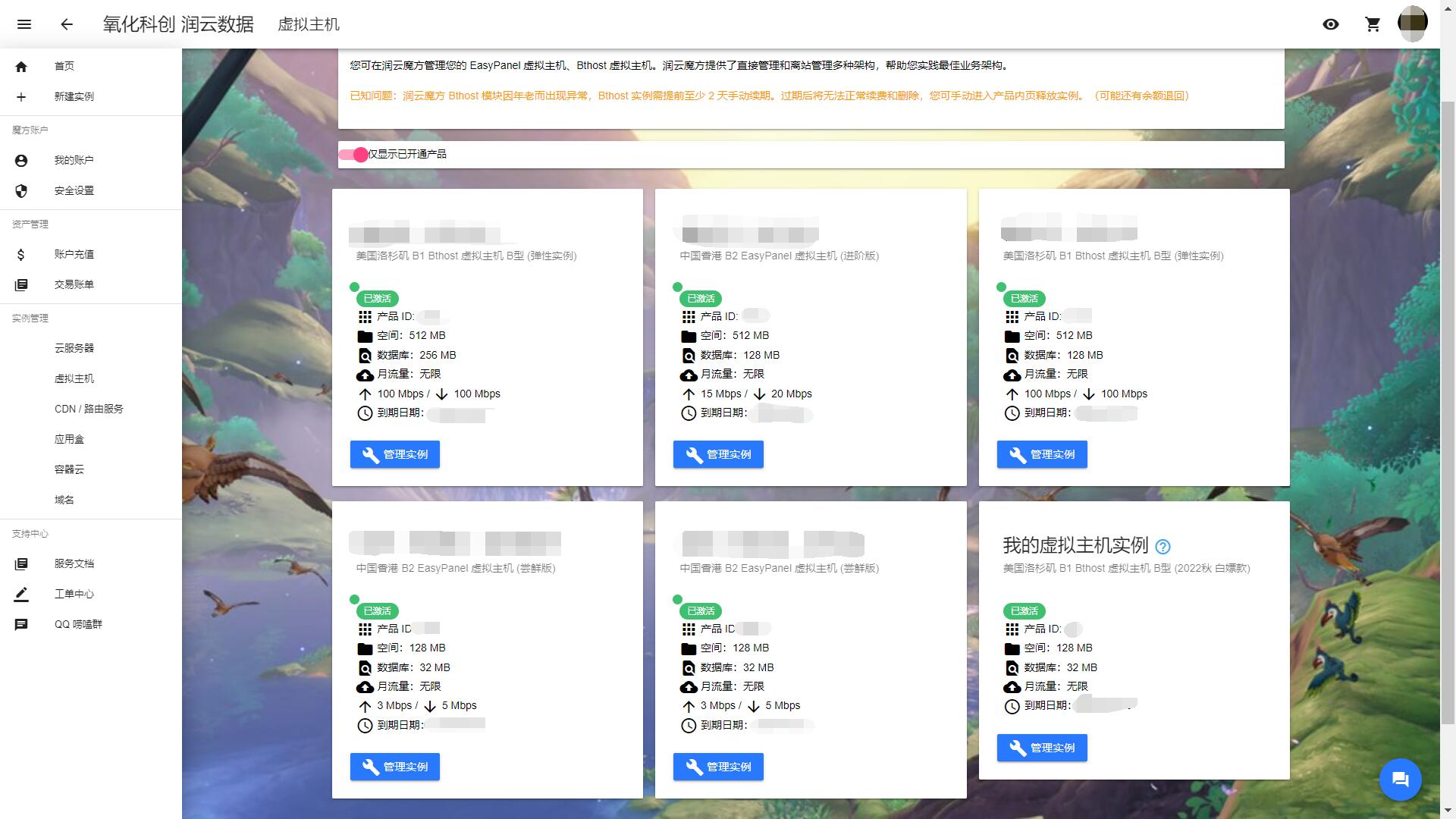Open 安全设置 menu item
1456x819 pixels.
[91, 191]
